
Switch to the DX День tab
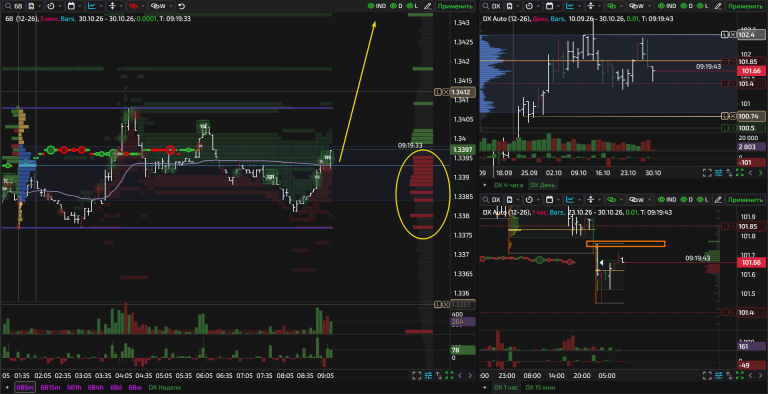(x=542, y=185)
